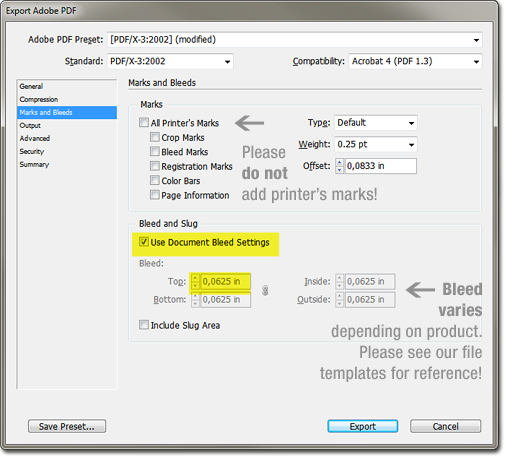This screenshot has height=473, width=505.
Task: Open the Advanced category
Action: coord(67,138)
